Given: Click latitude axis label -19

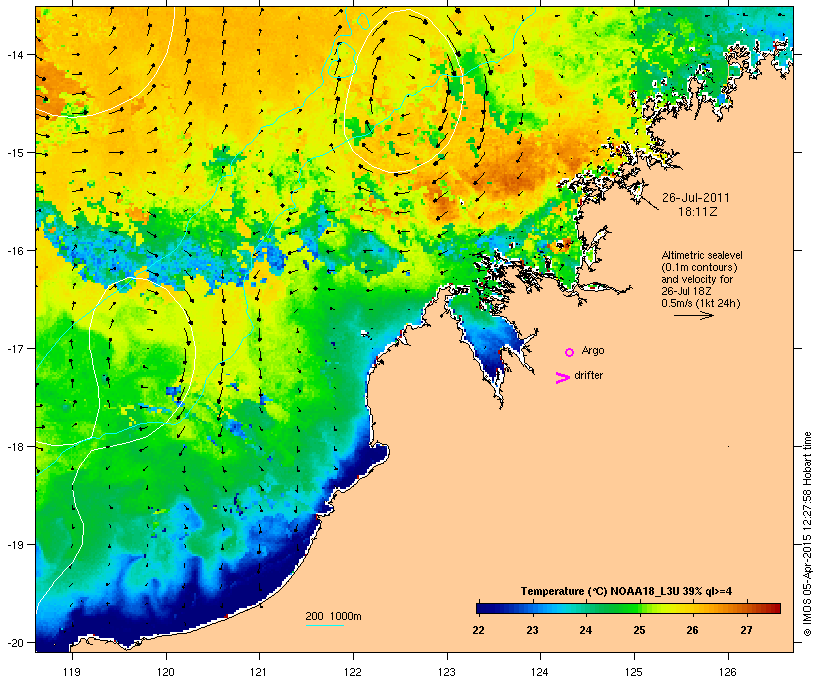Looking at the screenshot, I should click(x=14, y=545).
